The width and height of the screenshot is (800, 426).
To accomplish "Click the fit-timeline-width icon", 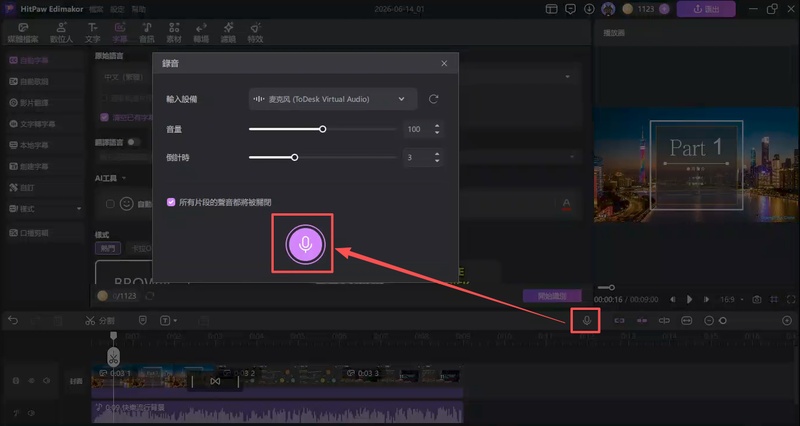I will click(x=686, y=320).
